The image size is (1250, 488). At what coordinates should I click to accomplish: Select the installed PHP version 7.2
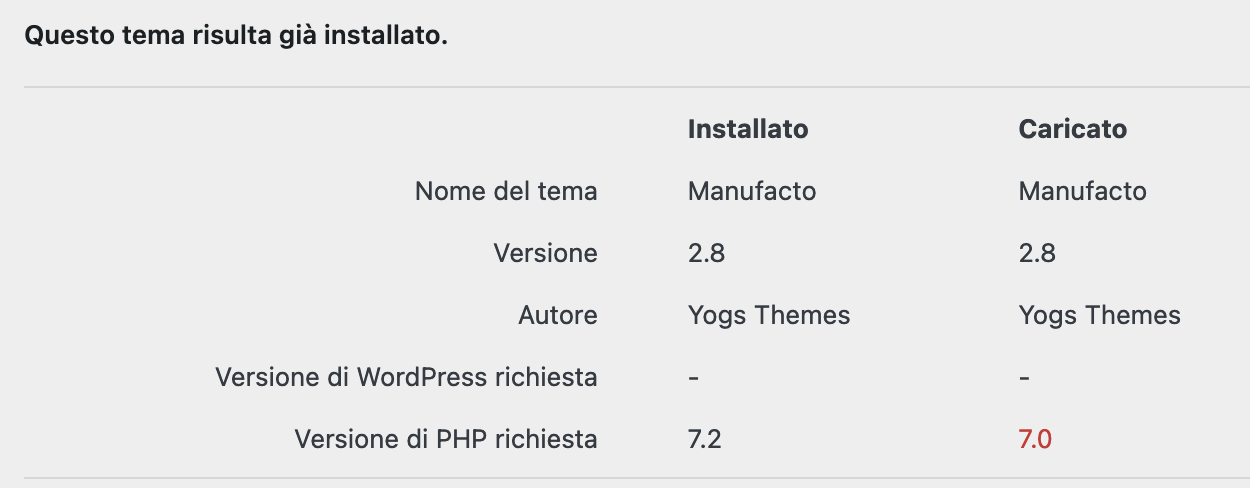click(x=705, y=439)
